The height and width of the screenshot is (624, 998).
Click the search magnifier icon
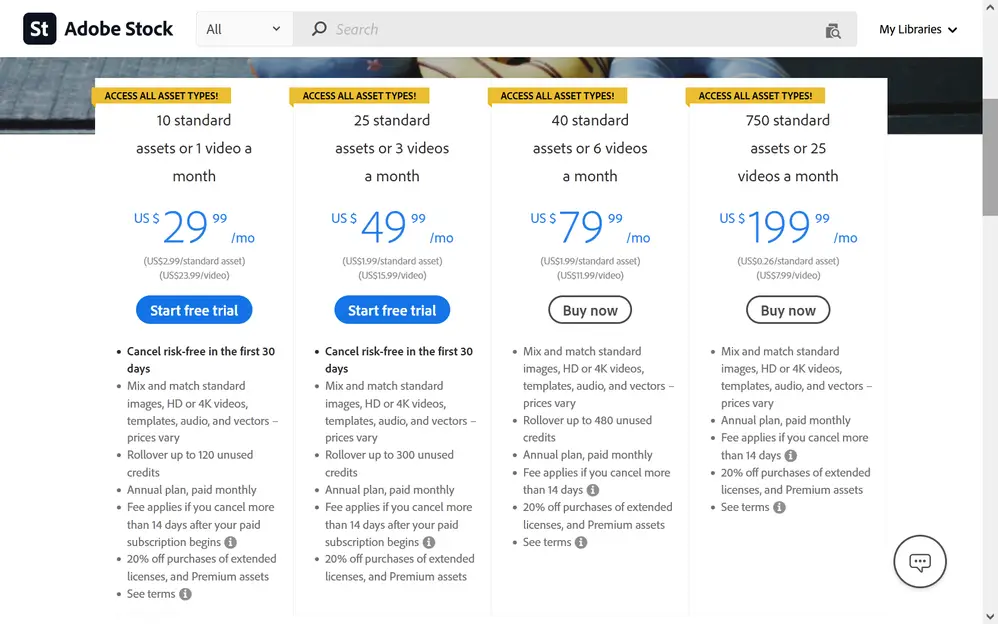pos(319,29)
